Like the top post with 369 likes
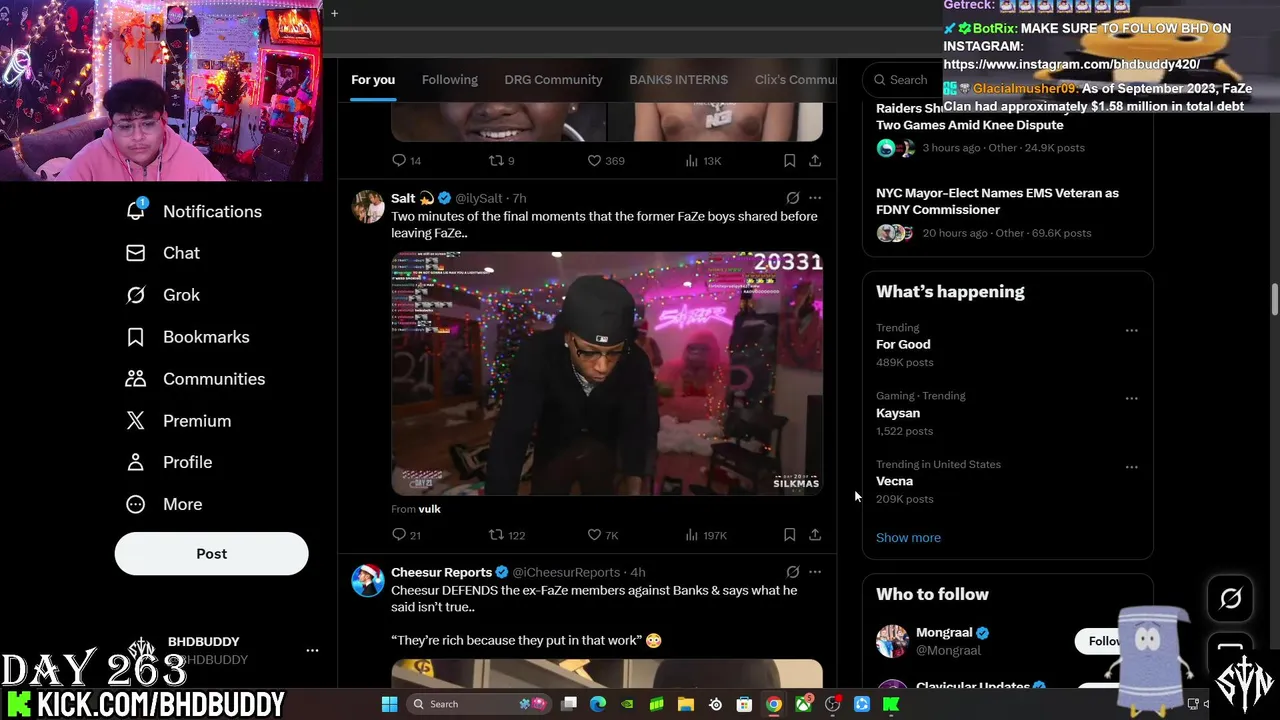Screen dimensions: 1280x720 pyautogui.click(x=606, y=160)
